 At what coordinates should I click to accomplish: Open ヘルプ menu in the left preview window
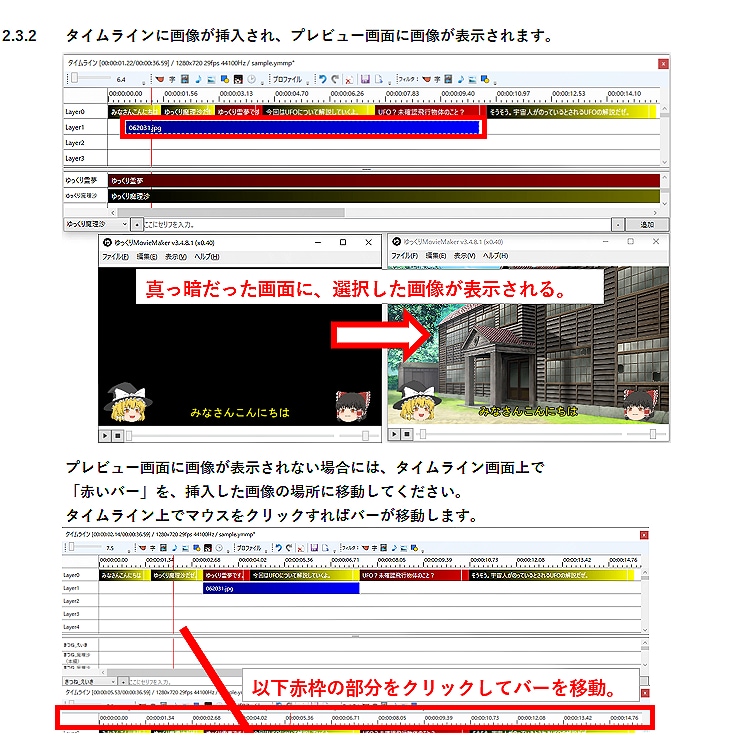207,257
